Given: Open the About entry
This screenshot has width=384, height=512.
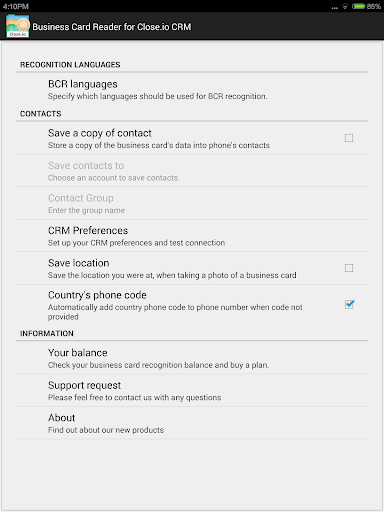Looking at the screenshot, I should 192,423.
